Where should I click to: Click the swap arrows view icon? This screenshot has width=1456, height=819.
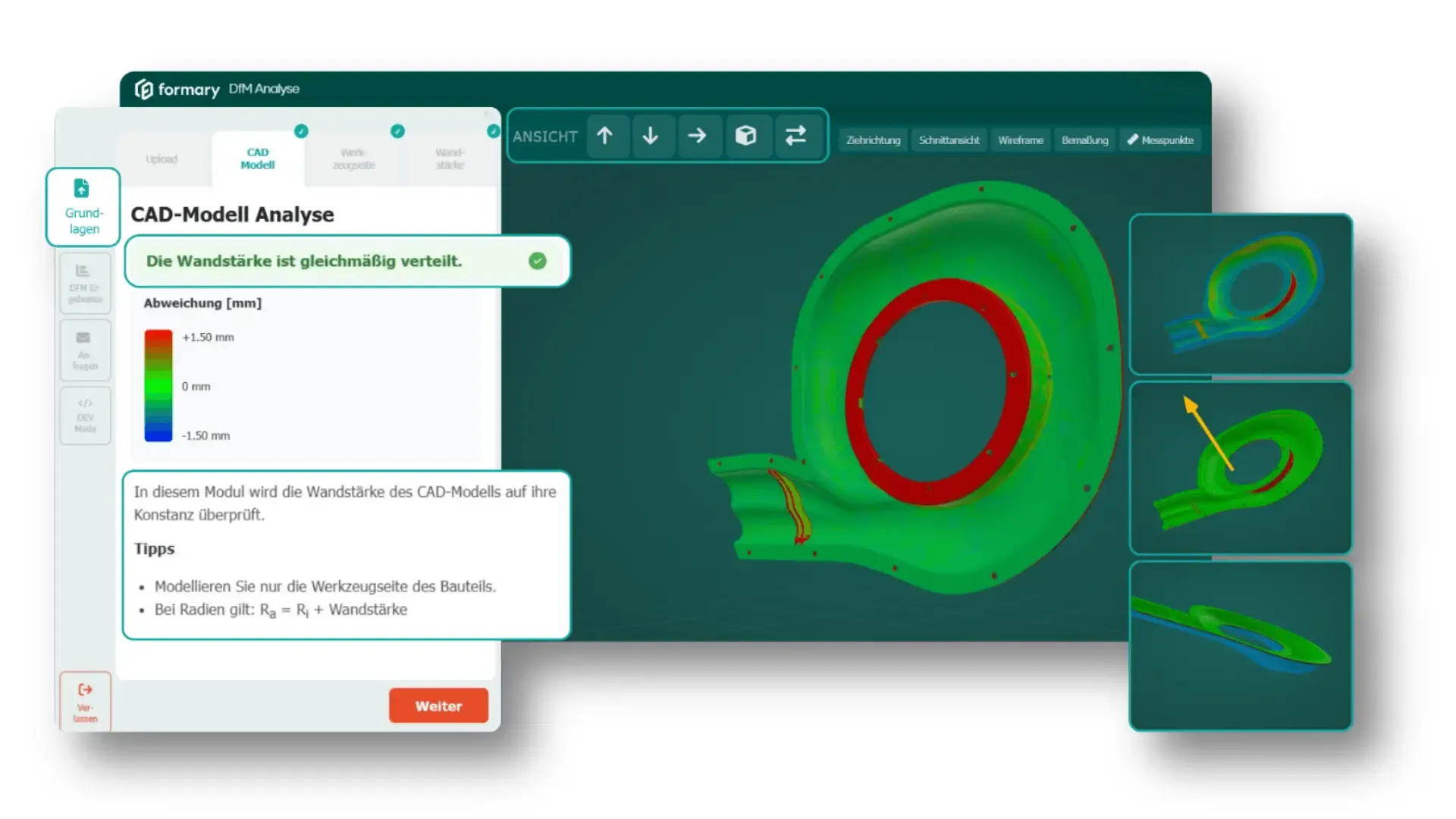click(795, 136)
